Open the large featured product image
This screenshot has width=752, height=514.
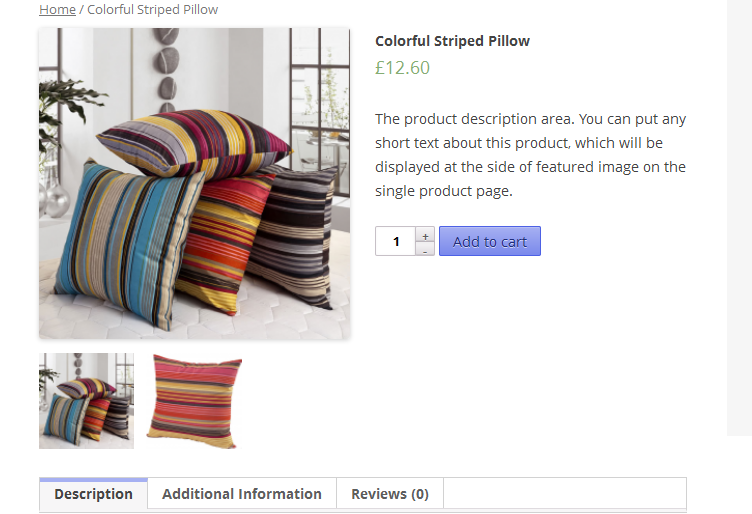point(194,183)
